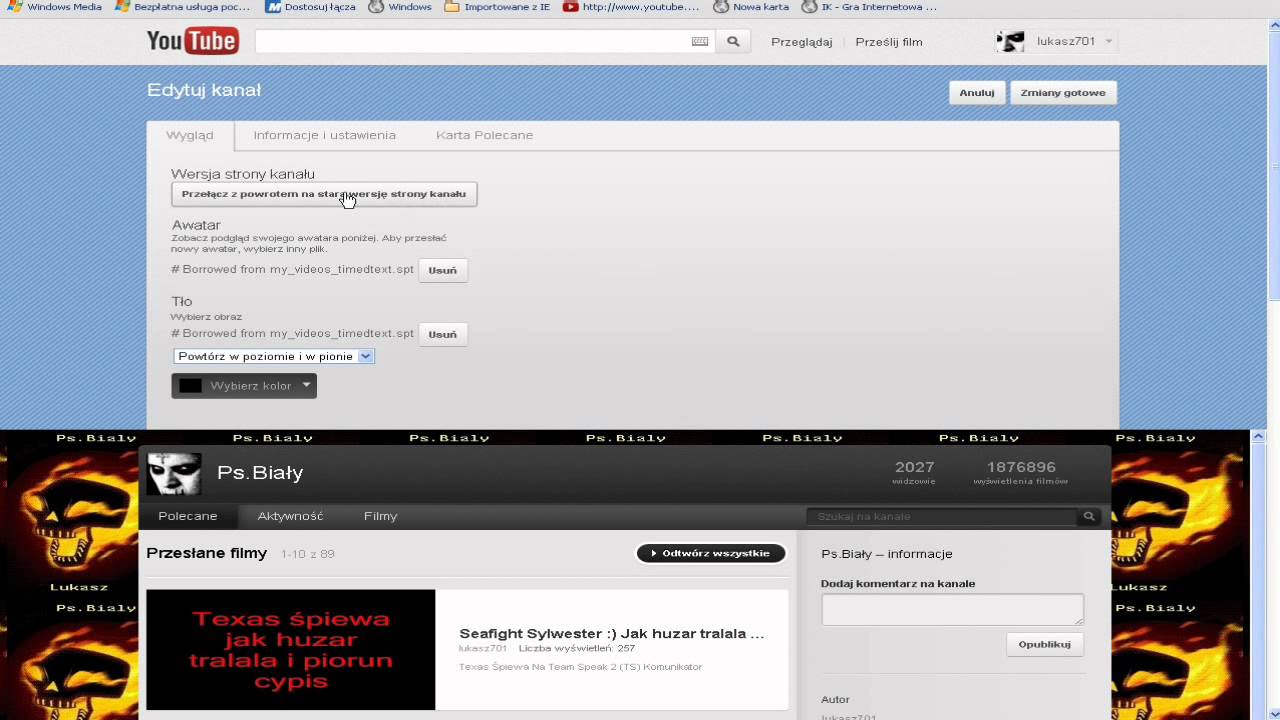
Task: Click the 1876896 wyświetlenia filmów count
Action: pos(1021,472)
